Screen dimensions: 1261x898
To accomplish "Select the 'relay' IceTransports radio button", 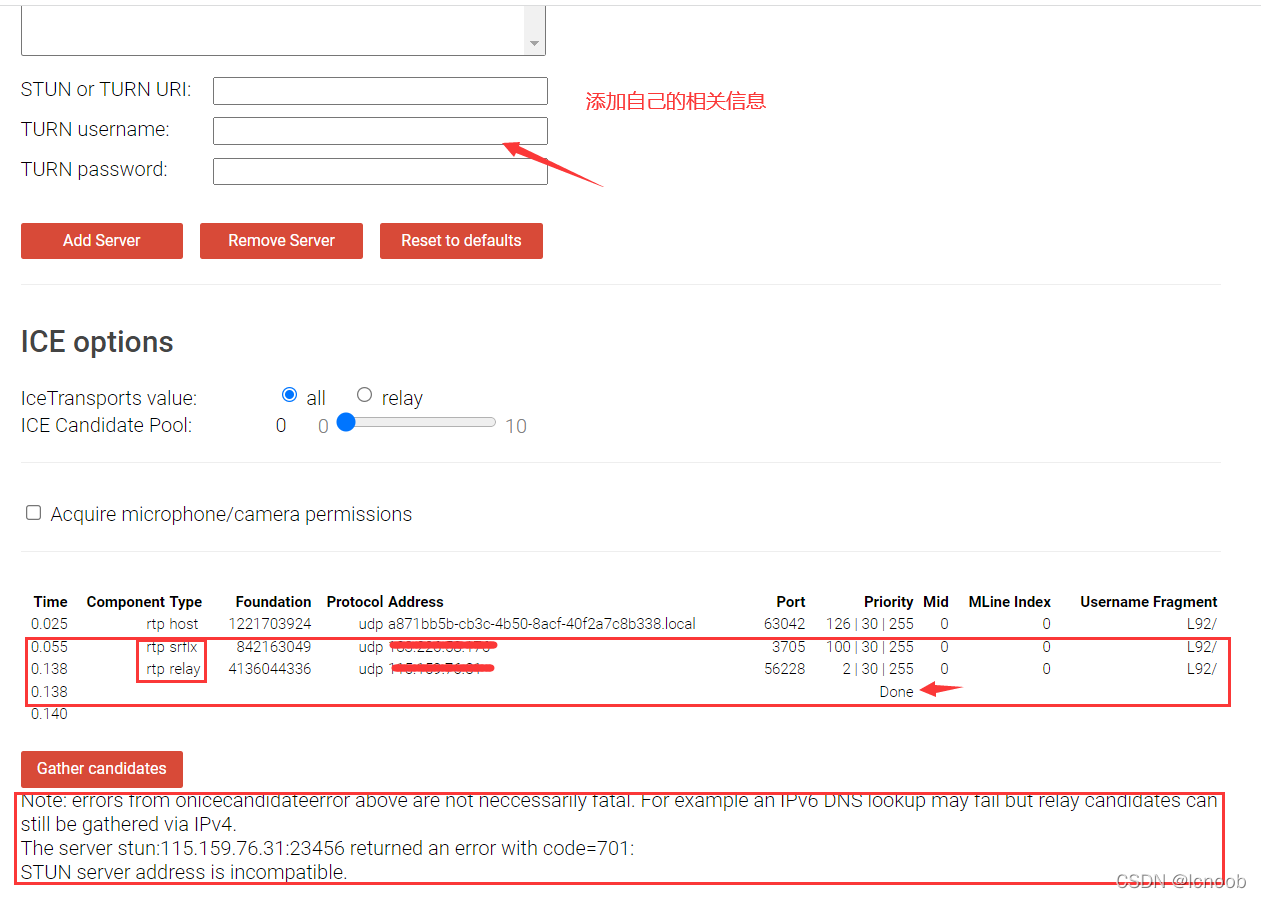I will coord(364,395).
